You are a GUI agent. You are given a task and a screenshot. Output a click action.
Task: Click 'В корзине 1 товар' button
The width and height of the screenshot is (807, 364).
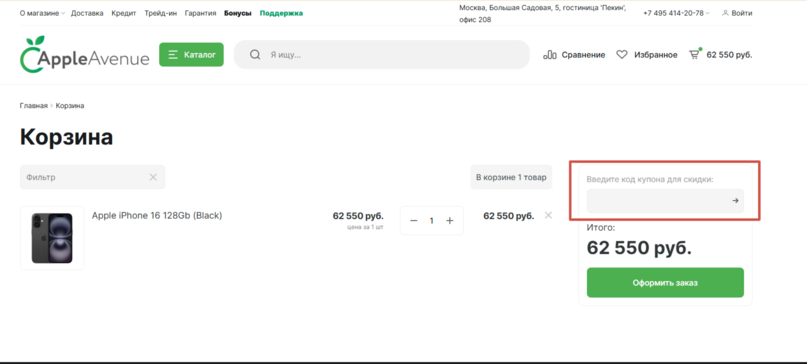(x=511, y=177)
